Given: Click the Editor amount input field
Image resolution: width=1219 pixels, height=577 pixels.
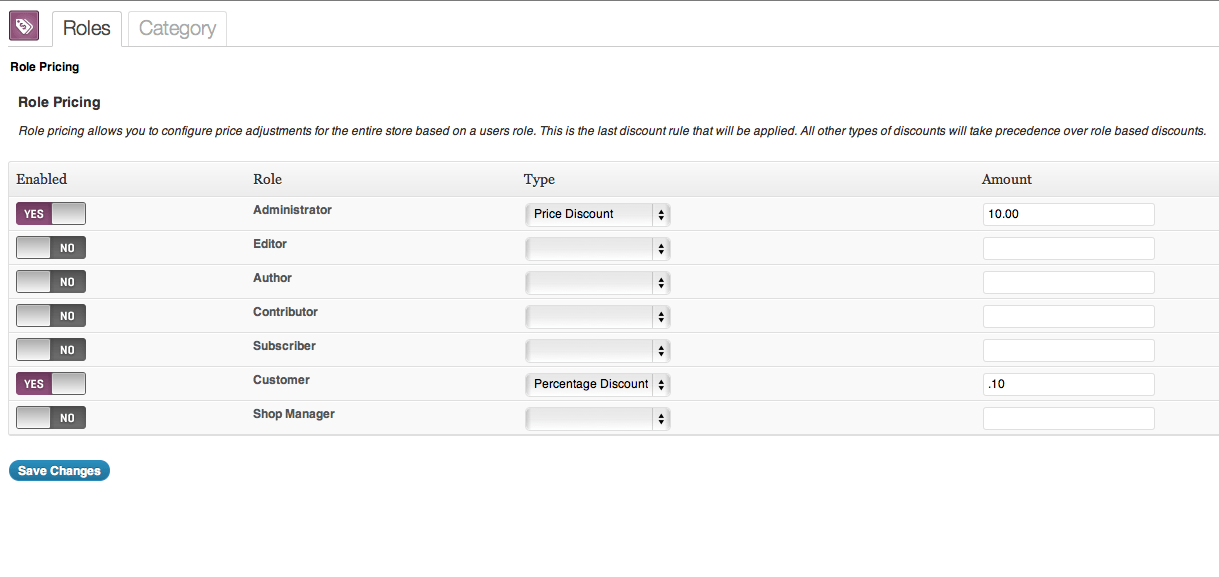Looking at the screenshot, I should click(x=1068, y=248).
